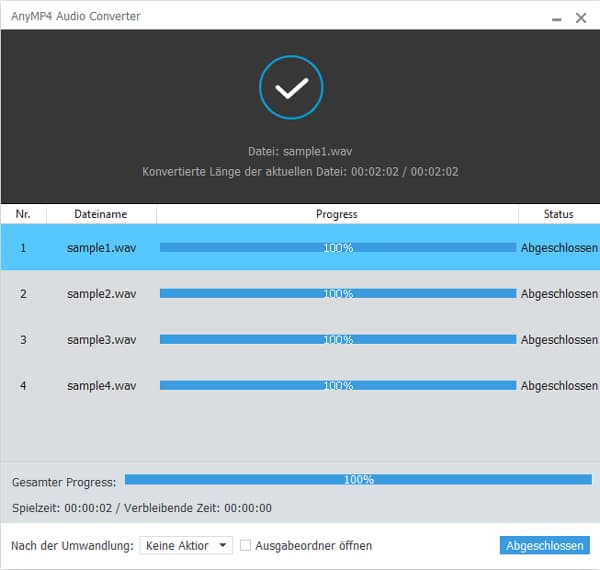Image resolution: width=600 pixels, height=570 pixels.
Task: Click the Progress column header
Action: click(337, 214)
